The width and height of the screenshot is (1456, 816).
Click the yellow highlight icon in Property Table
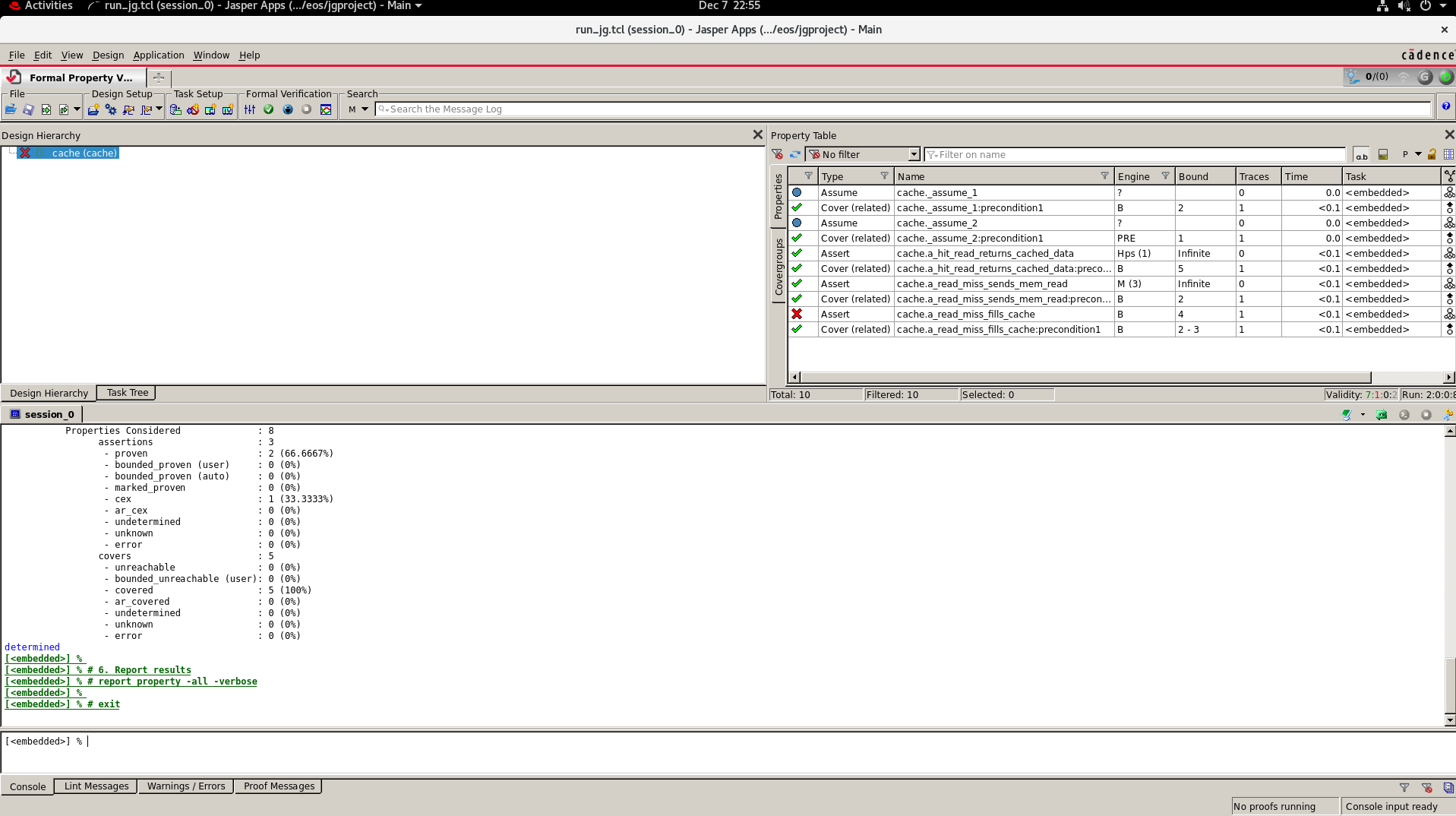pyautogui.click(x=1383, y=154)
